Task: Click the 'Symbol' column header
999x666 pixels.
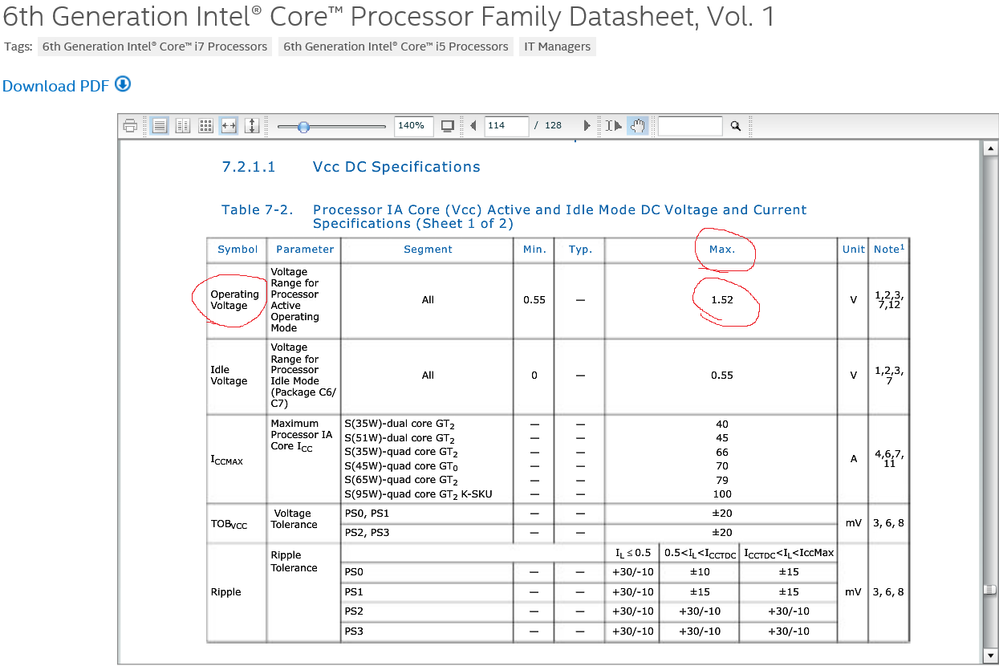Action: 238,249
